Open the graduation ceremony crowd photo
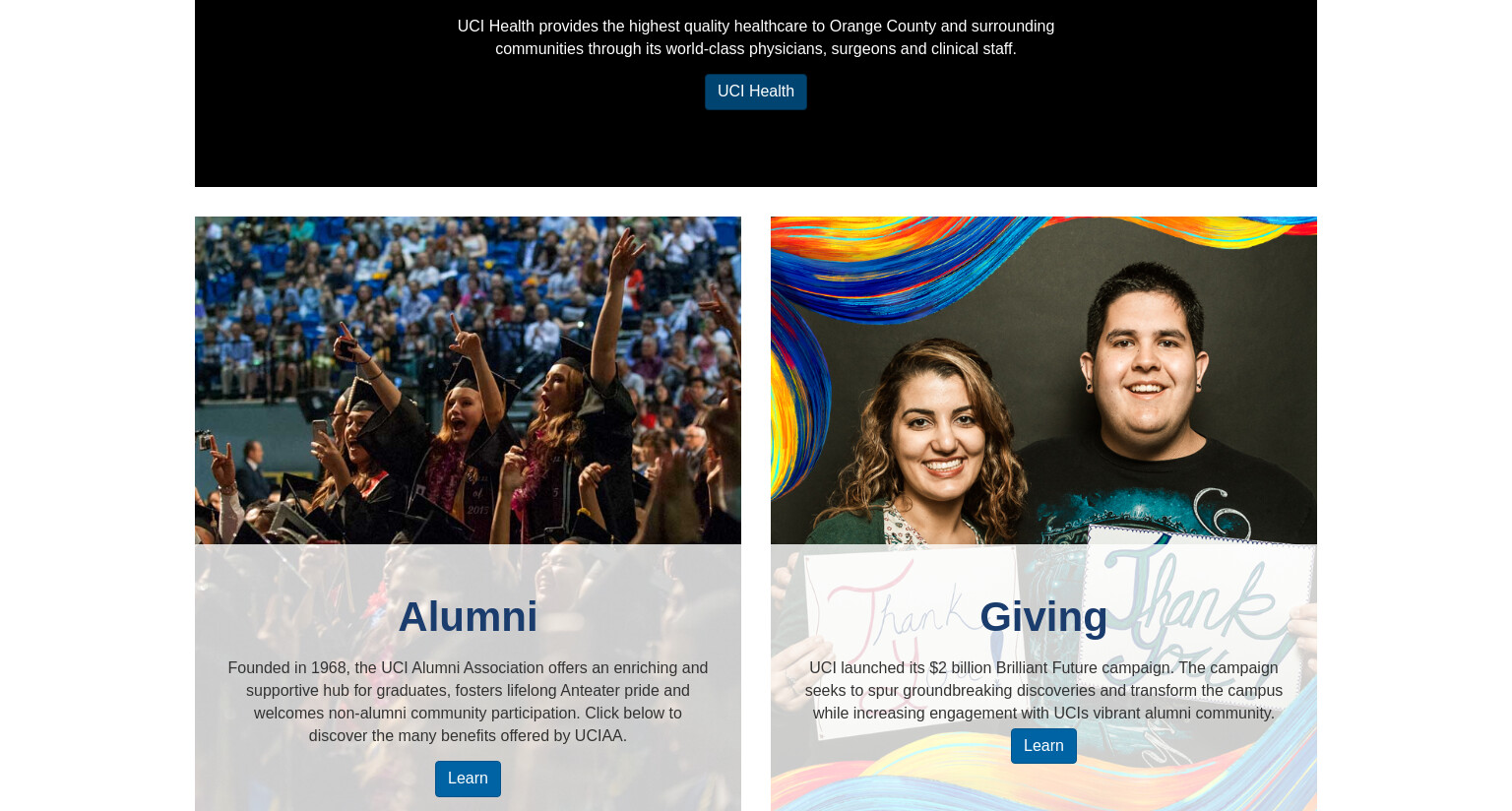Screen dimensions: 1512x811 tap(468, 380)
